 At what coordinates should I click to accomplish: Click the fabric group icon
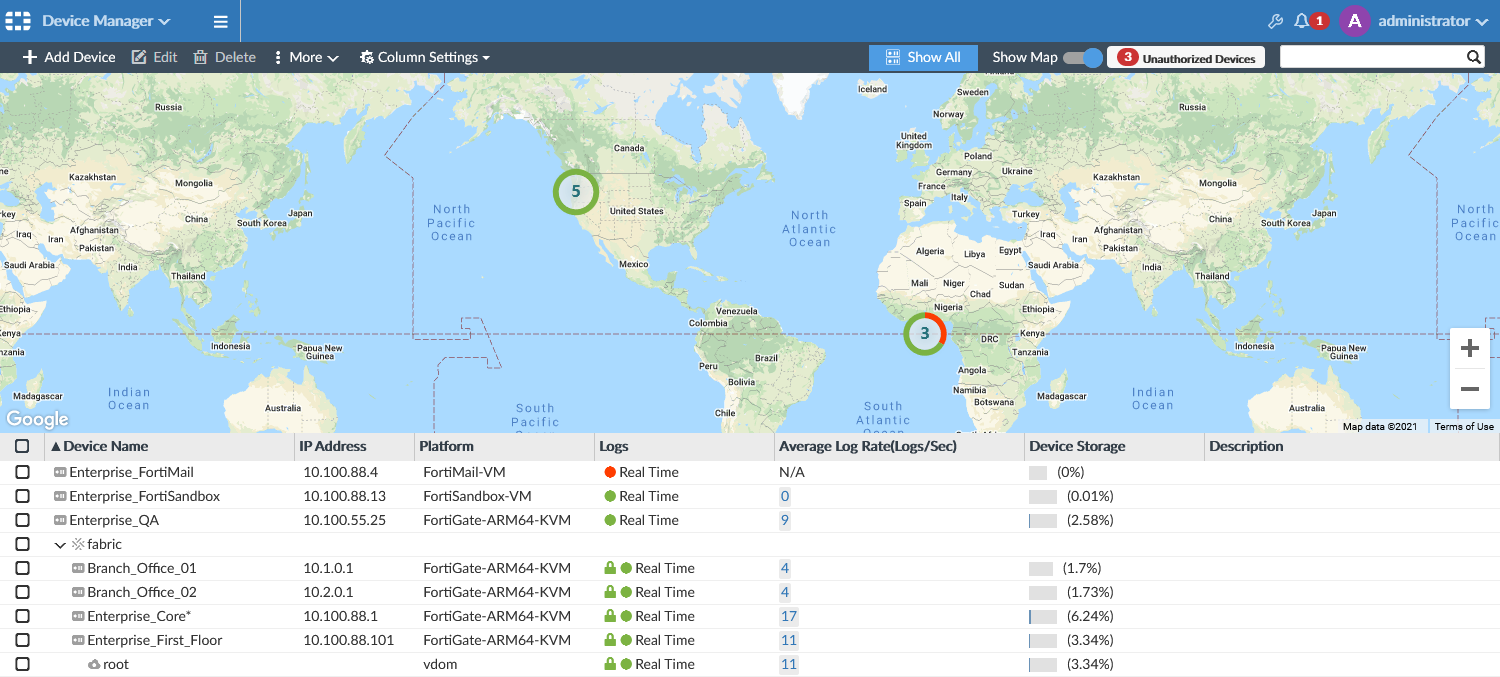coord(78,544)
